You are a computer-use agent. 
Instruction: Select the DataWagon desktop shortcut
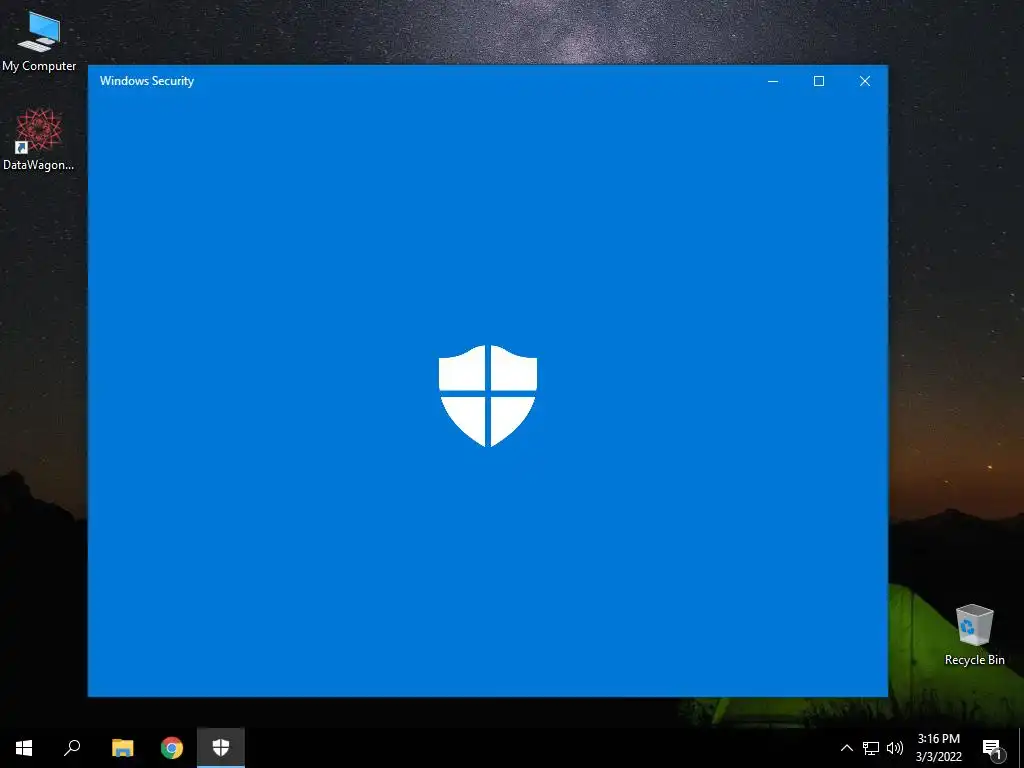[39, 140]
